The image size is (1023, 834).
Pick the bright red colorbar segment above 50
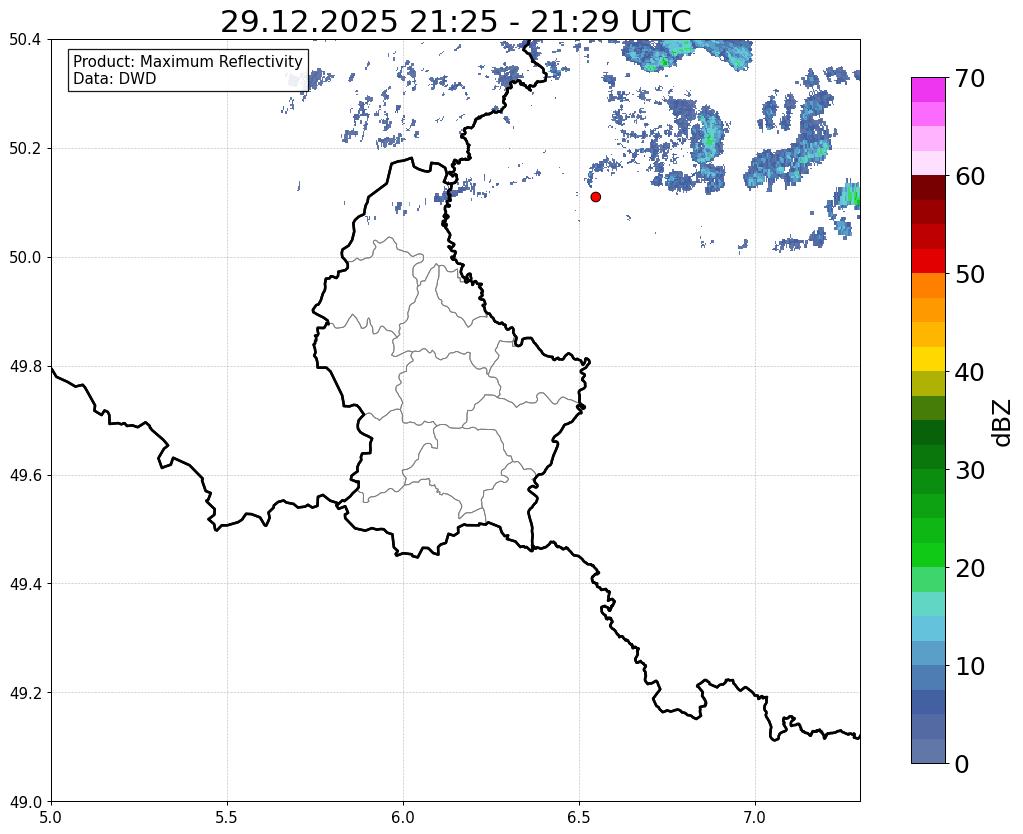click(928, 261)
